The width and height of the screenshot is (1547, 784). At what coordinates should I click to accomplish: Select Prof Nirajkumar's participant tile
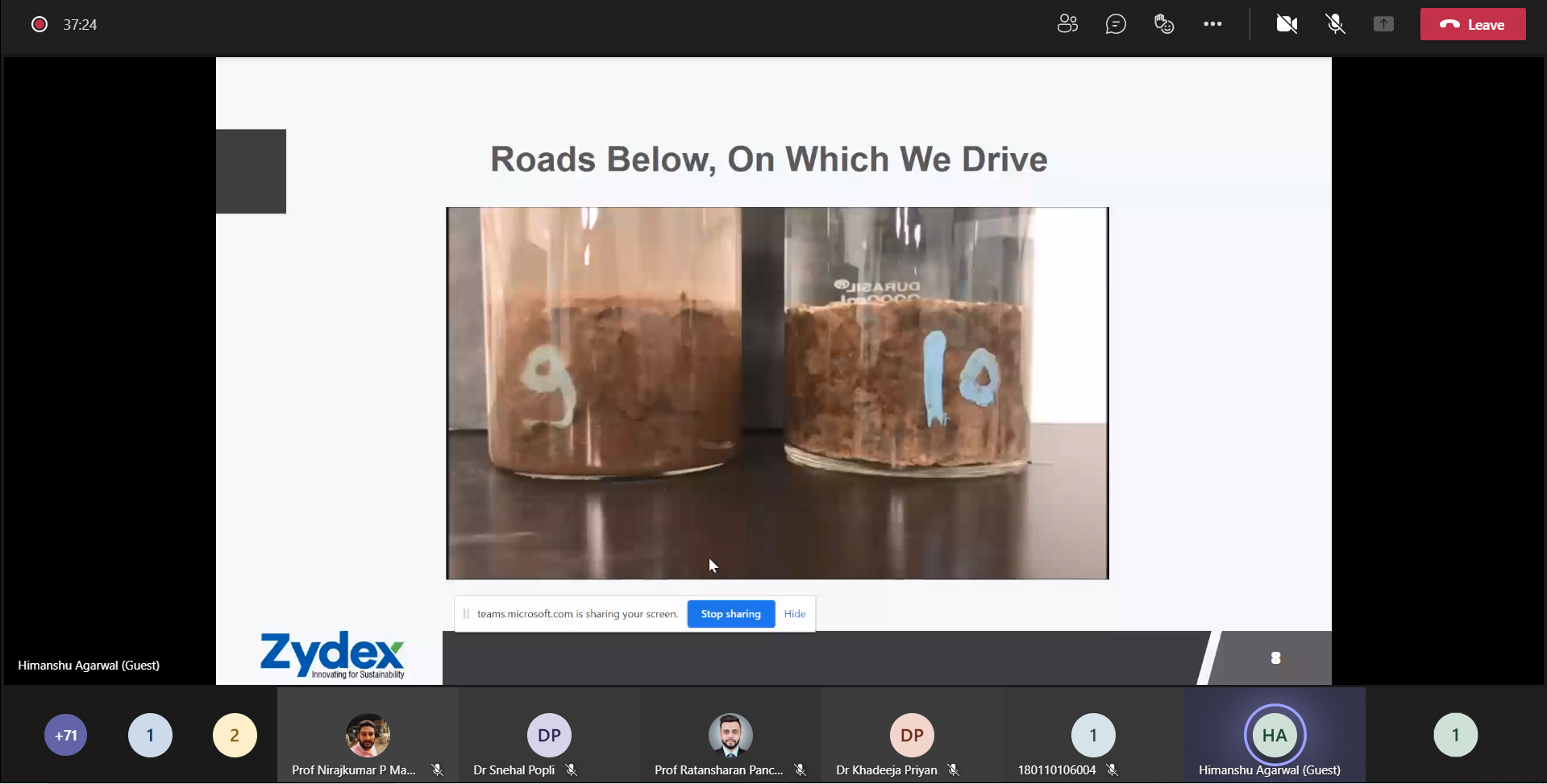pyautogui.click(x=368, y=735)
